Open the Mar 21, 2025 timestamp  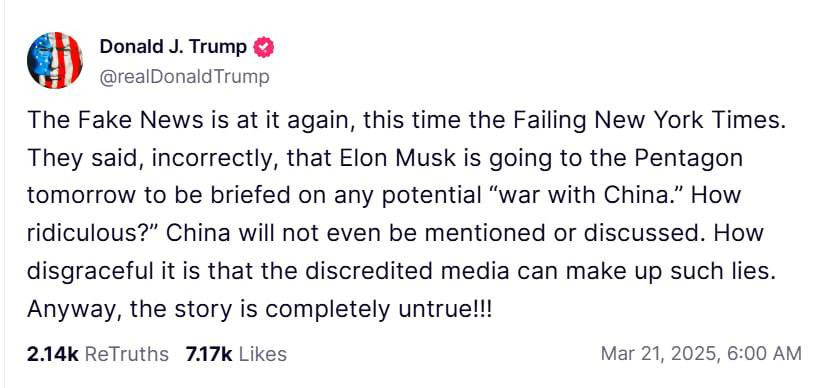click(660, 354)
